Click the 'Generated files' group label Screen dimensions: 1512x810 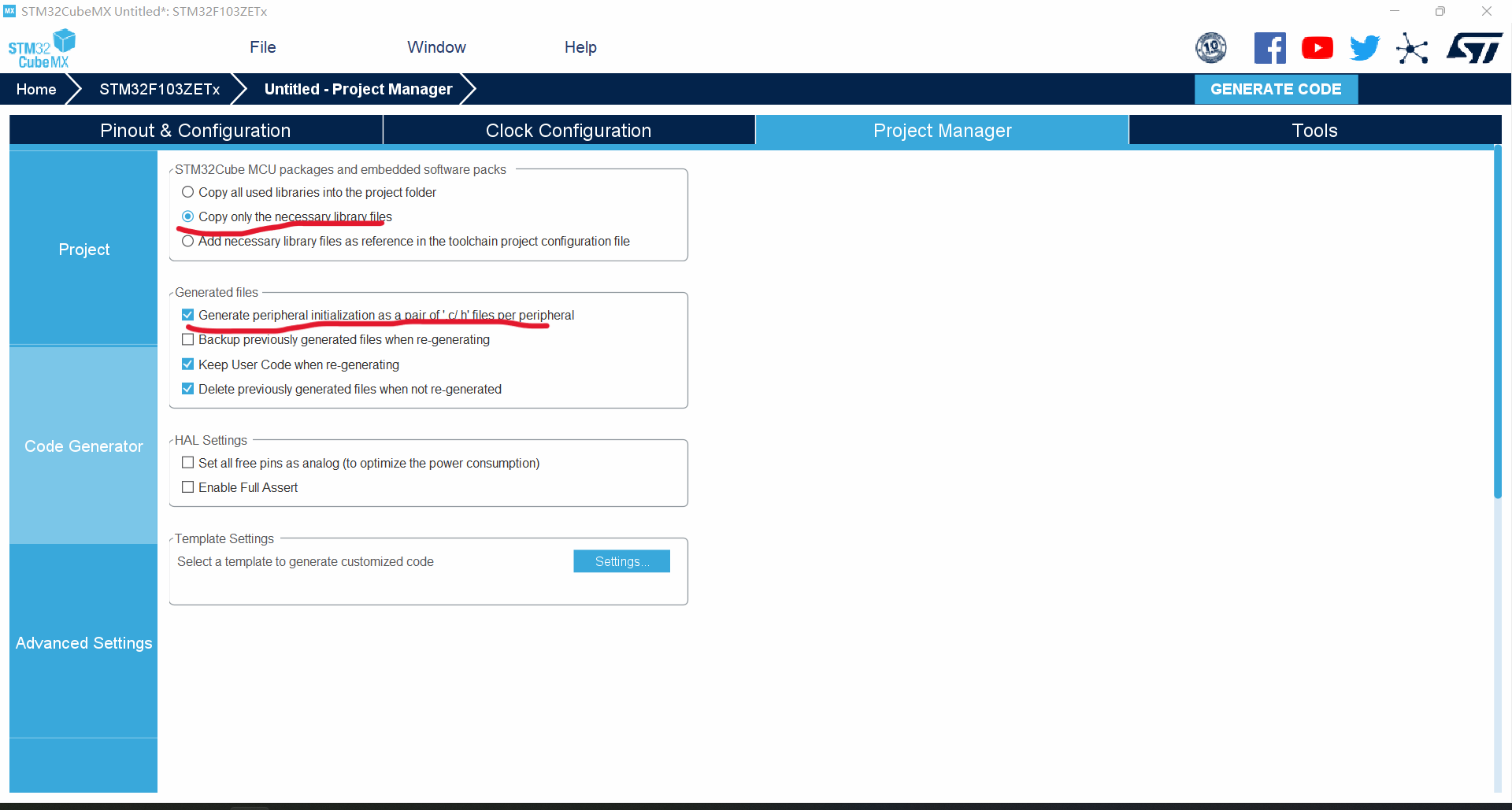point(217,292)
